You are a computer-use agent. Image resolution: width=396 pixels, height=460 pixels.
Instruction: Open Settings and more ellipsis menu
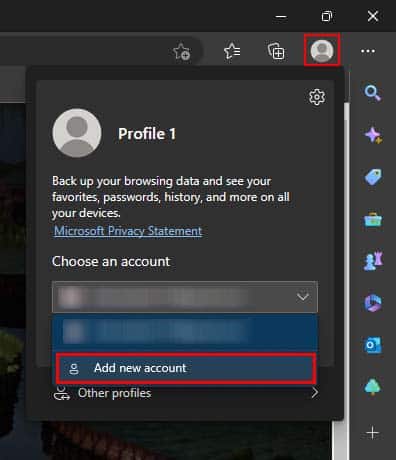[x=368, y=51]
